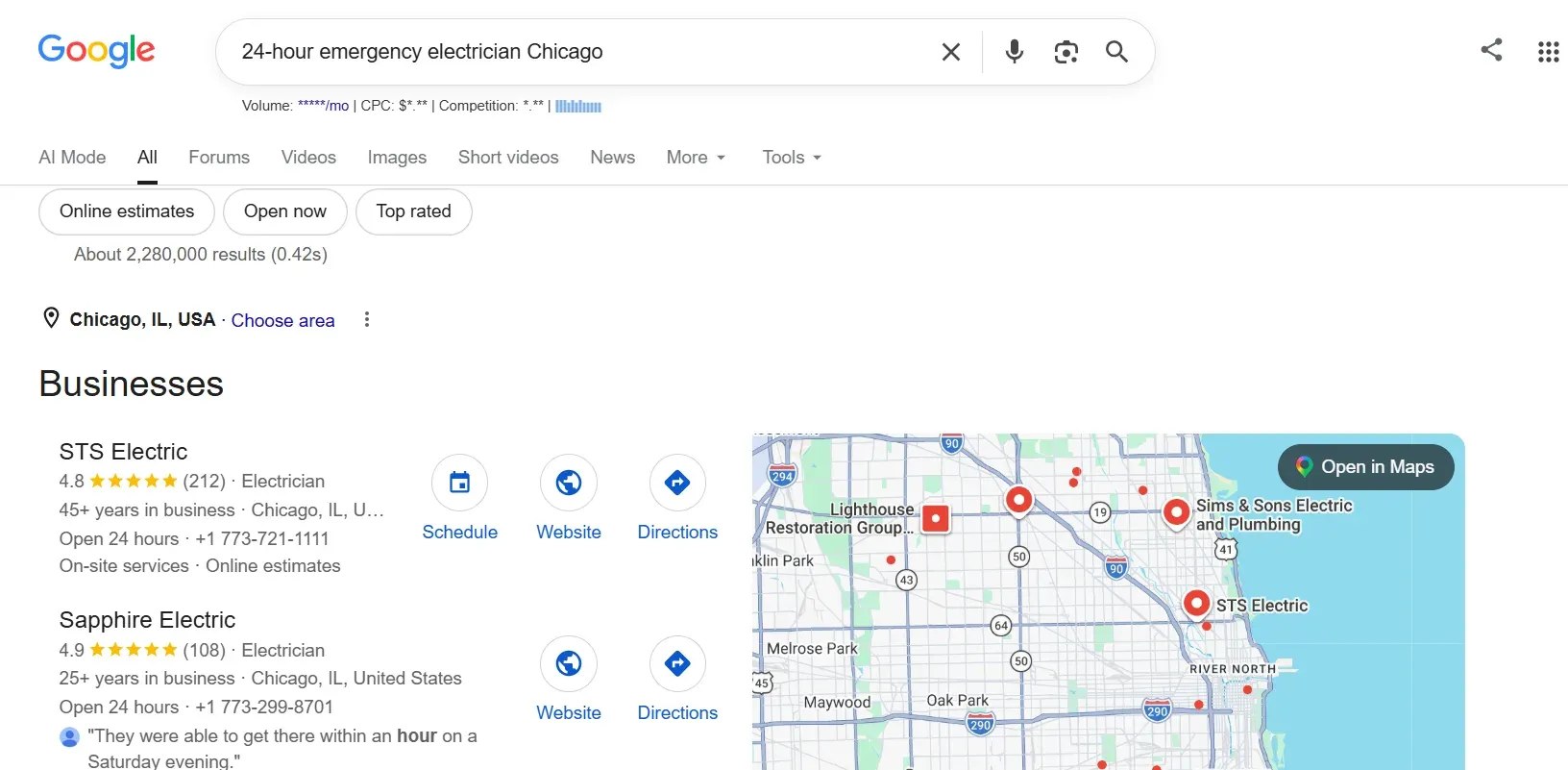
Task: Open search by image camera icon
Action: [1066, 52]
